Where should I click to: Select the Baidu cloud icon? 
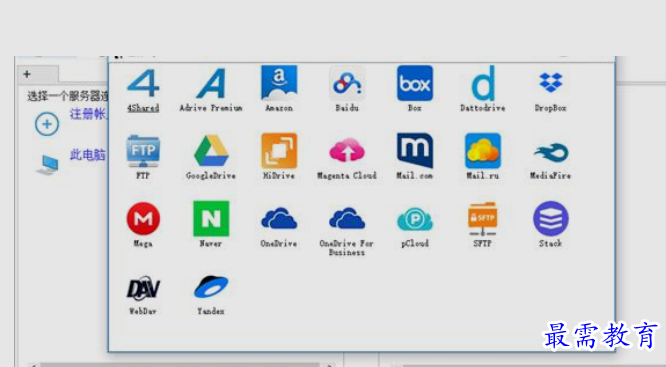[347, 83]
